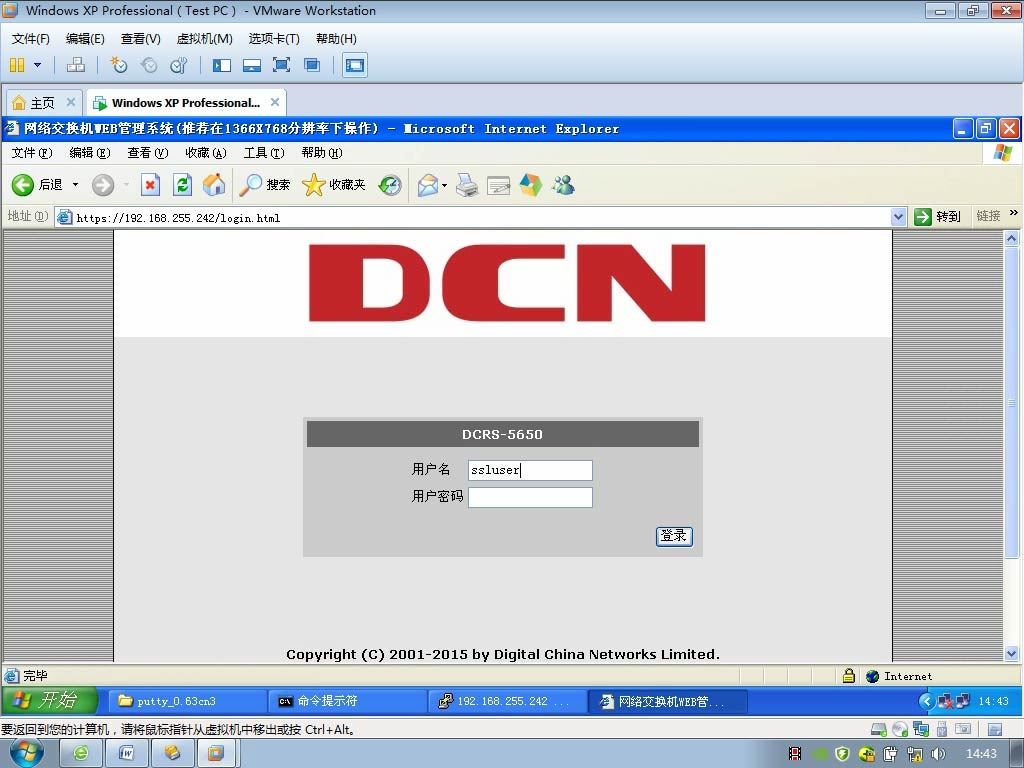Click the 转到 go button
Screen dimensions: 1024x768
[937, 217]
